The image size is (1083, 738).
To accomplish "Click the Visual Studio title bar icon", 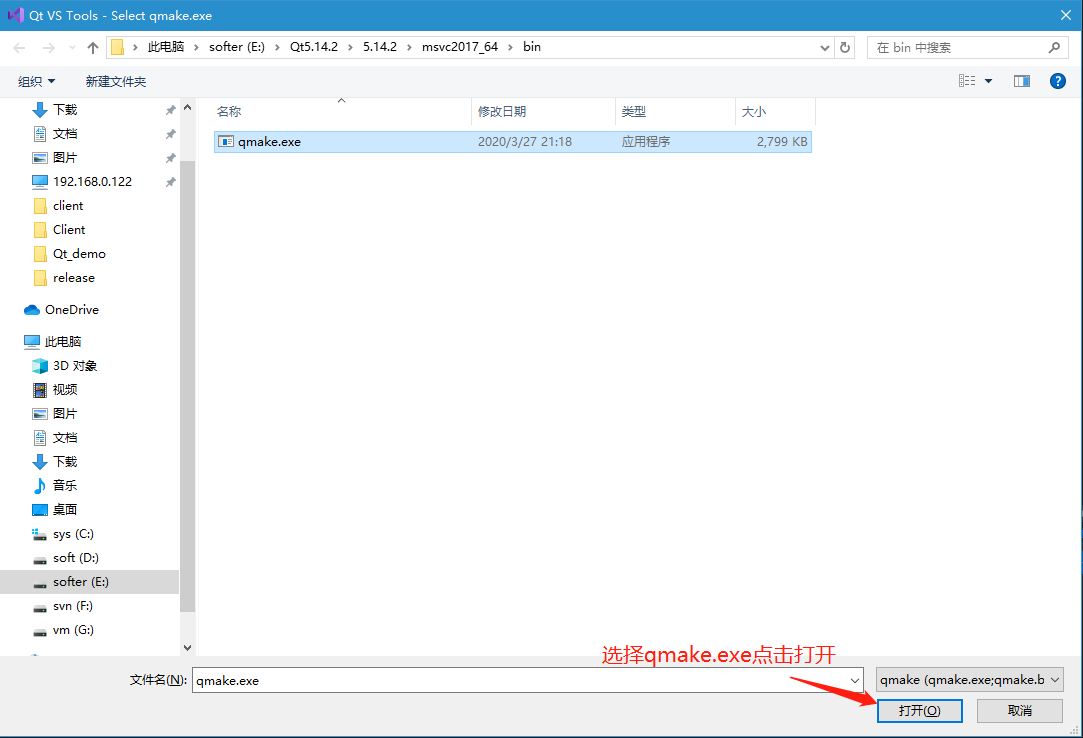I will (x=15, y=15).
